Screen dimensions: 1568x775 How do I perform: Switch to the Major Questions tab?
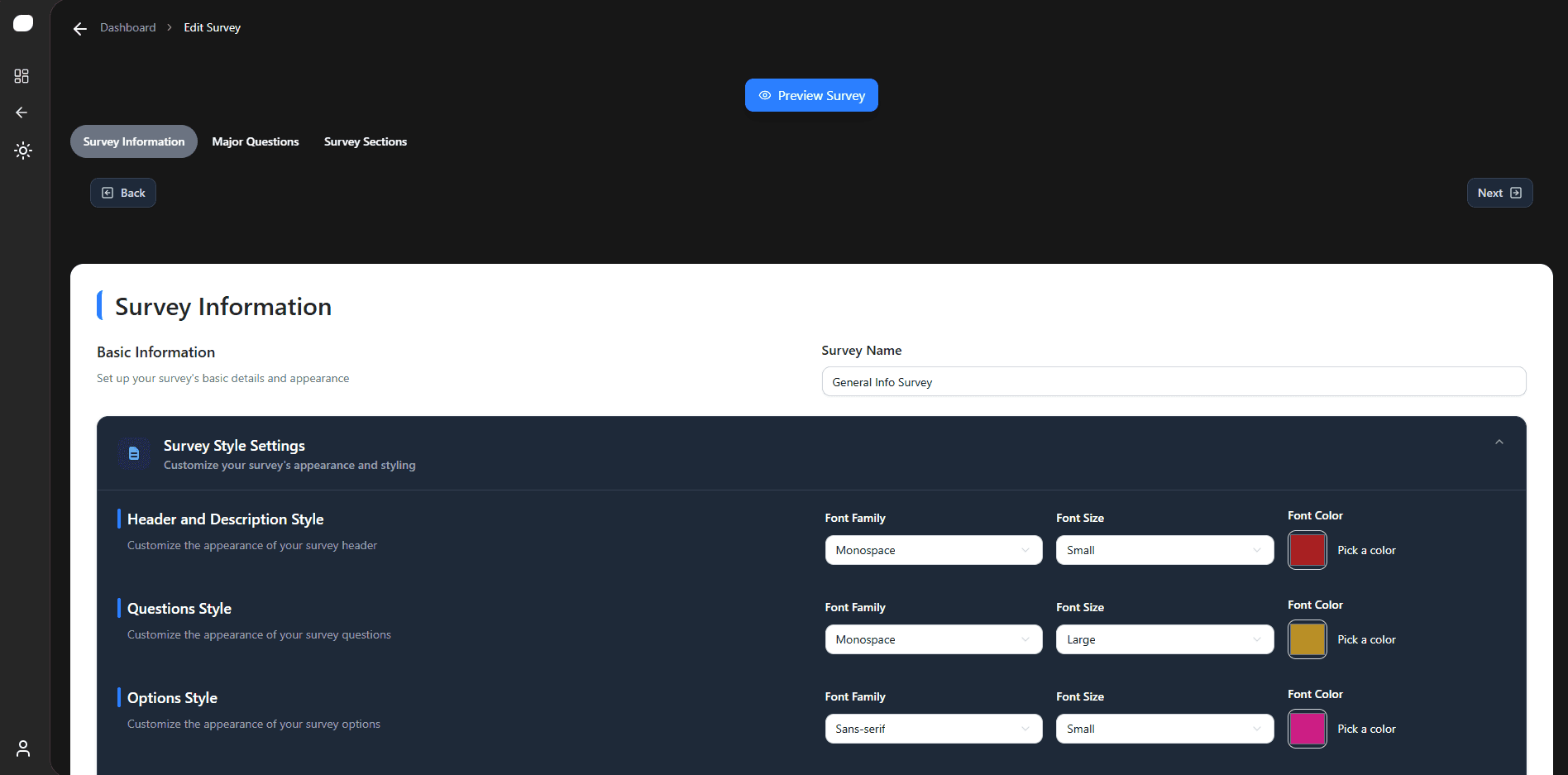(x=256, y=141)
